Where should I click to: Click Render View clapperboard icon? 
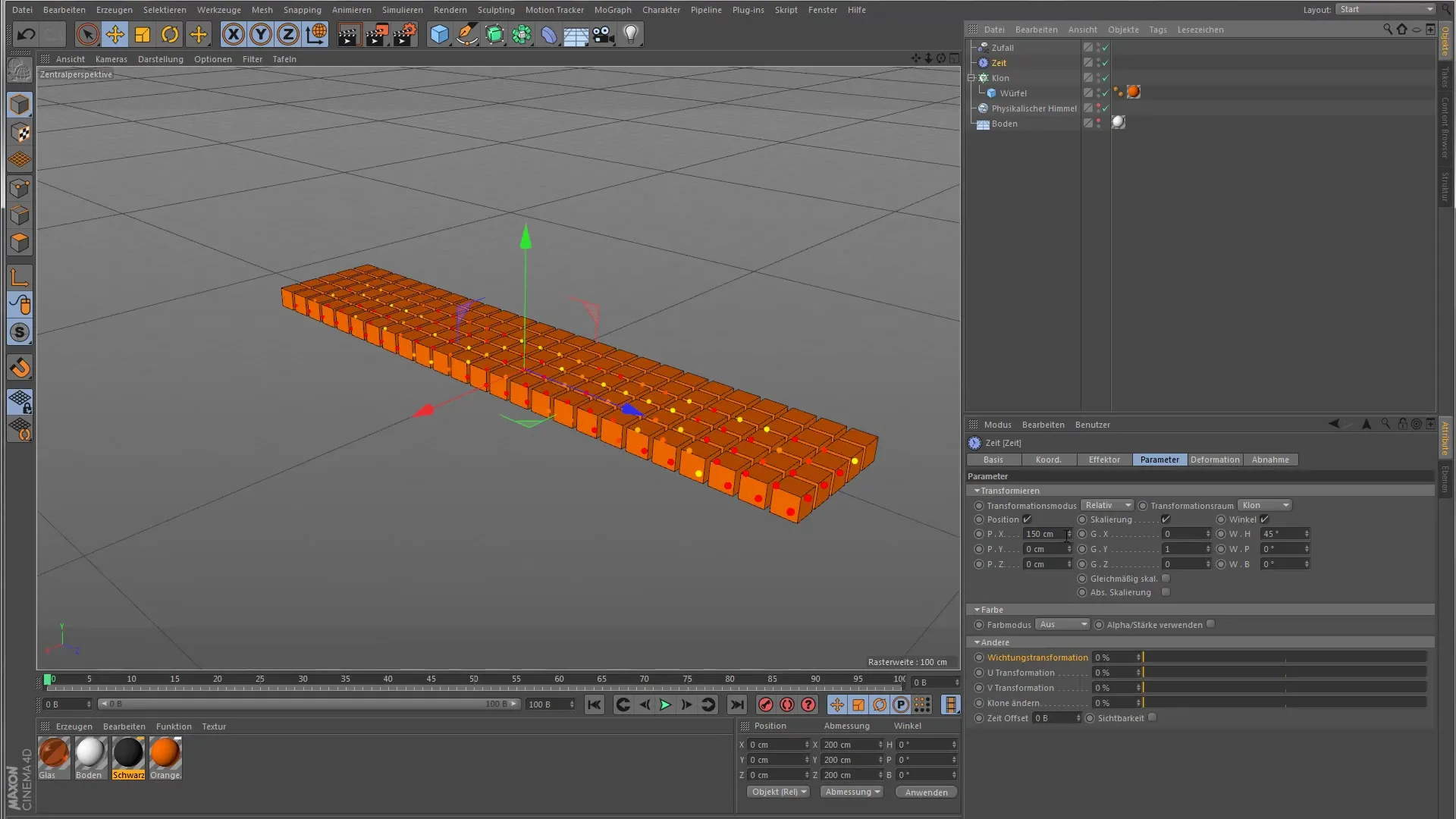349,34
